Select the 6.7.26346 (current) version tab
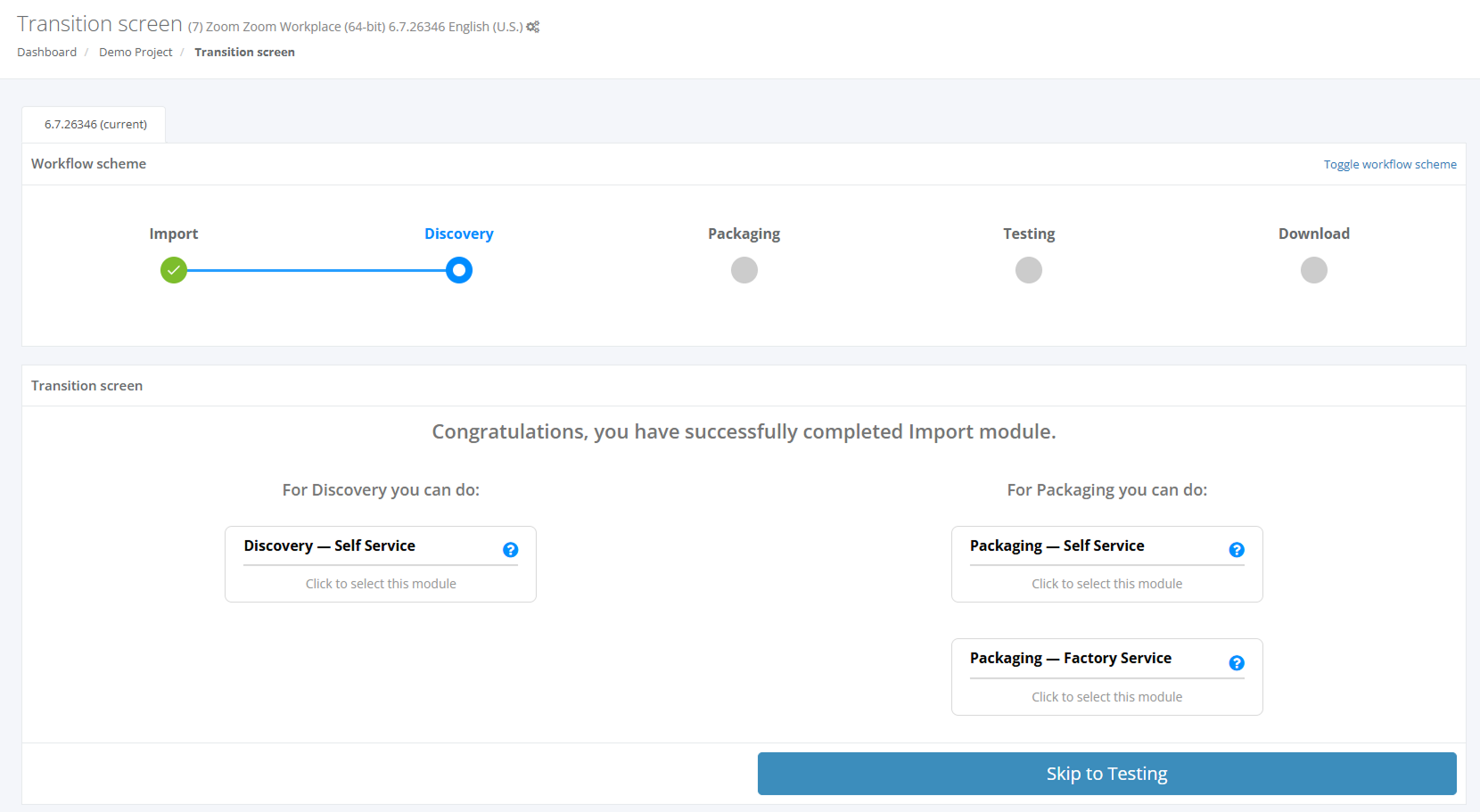The height and width of the screenshot is (812, 1480). coord(95,125)
